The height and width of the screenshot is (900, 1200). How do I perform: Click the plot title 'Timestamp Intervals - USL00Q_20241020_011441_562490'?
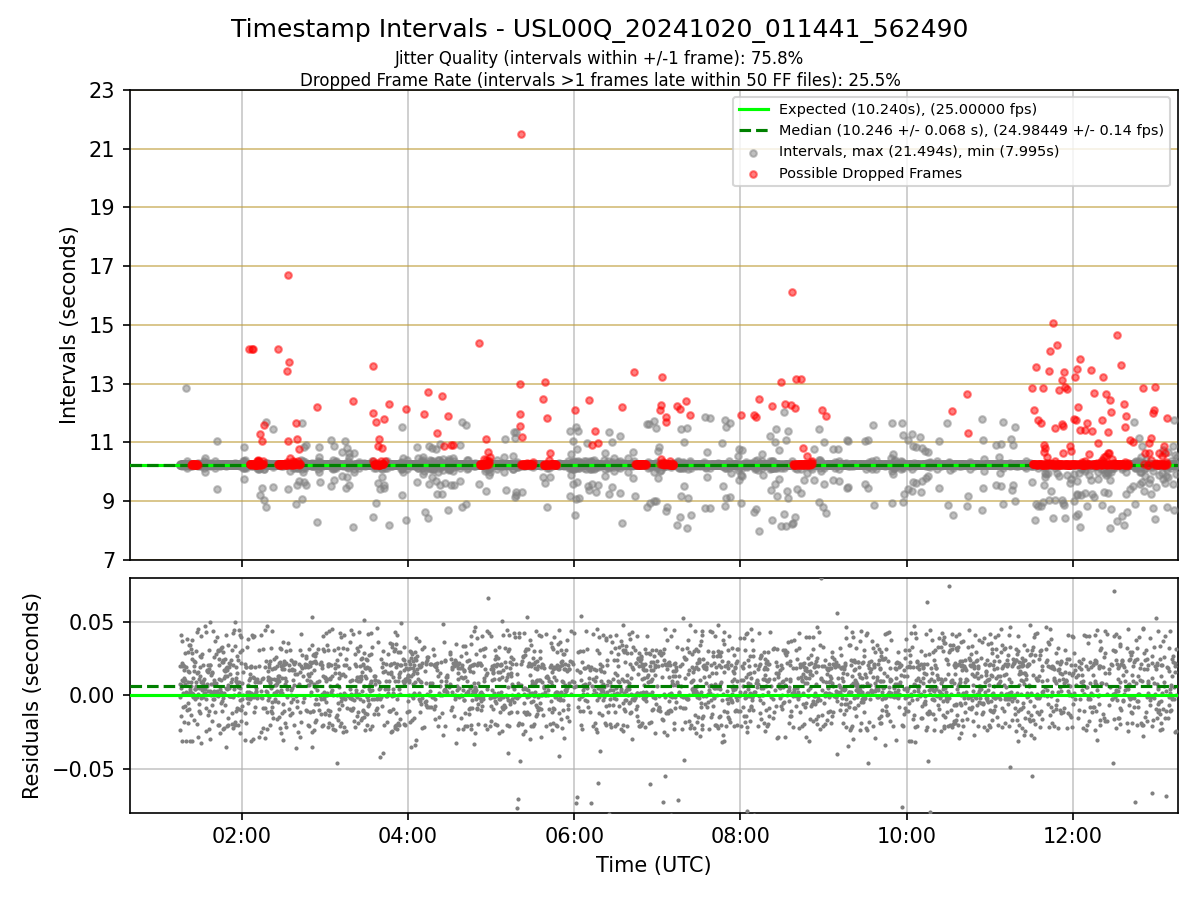[599, 29]
